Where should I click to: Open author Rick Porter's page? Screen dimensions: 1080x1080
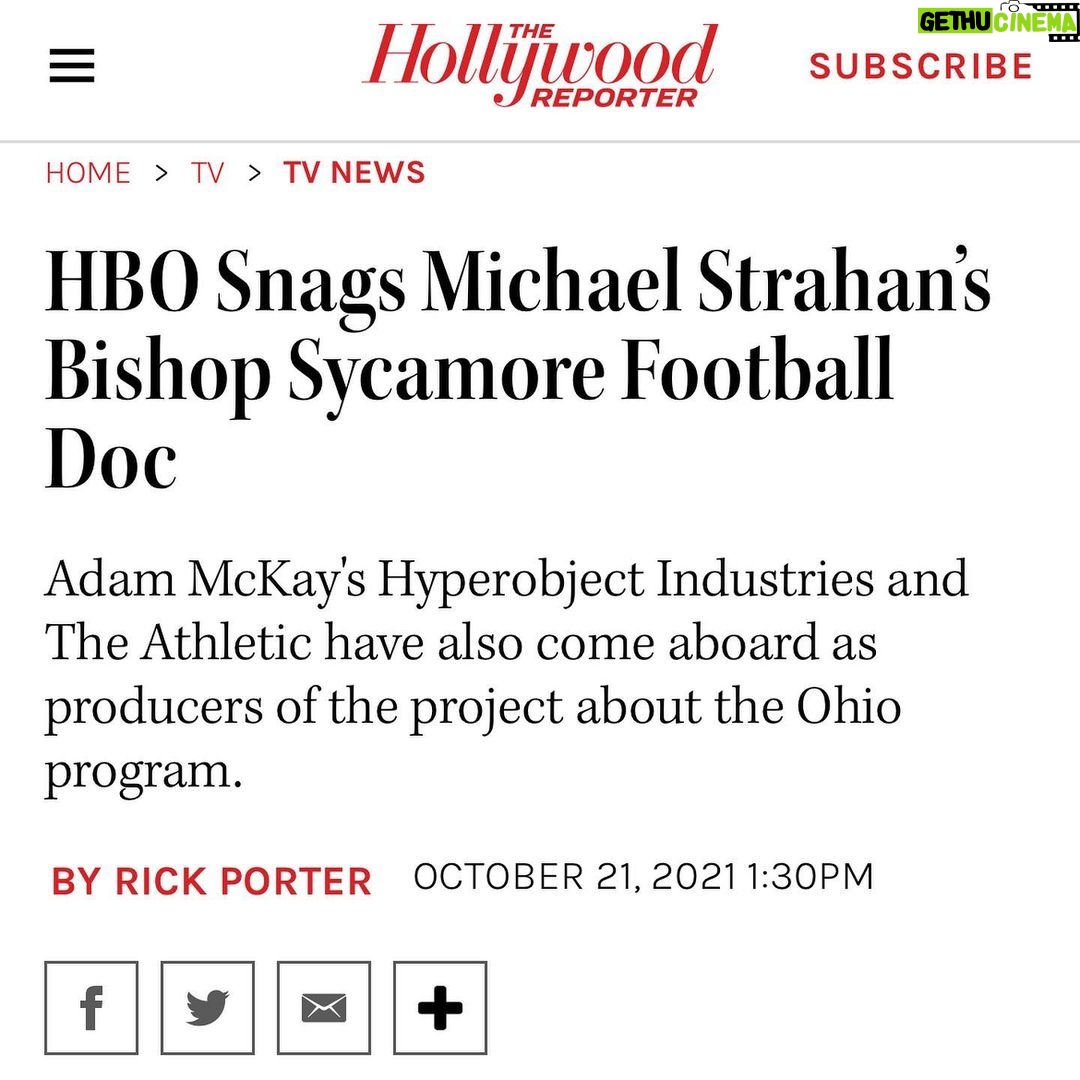(x=211, y=881)
